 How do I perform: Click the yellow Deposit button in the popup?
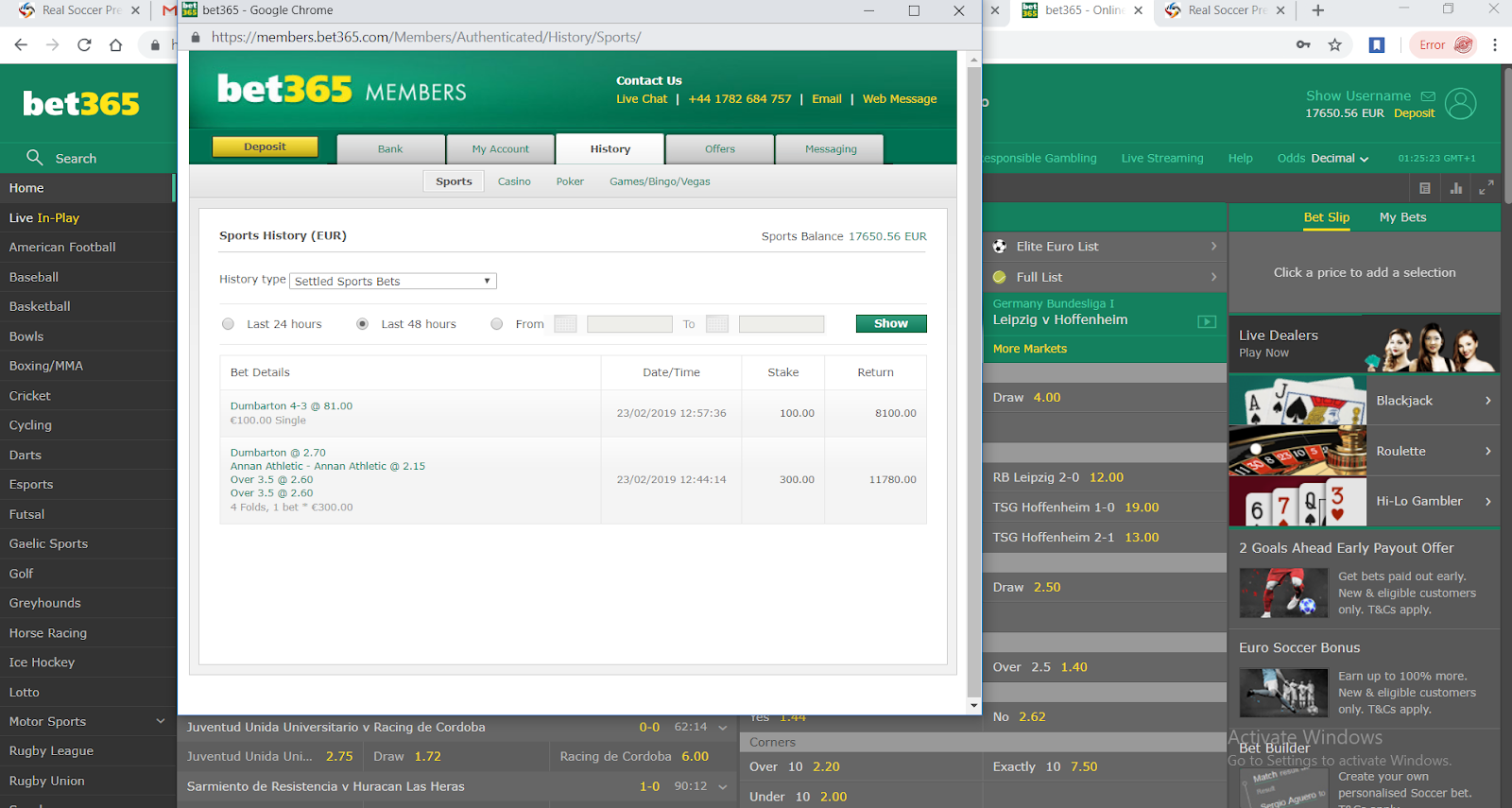tap(265, 146)
